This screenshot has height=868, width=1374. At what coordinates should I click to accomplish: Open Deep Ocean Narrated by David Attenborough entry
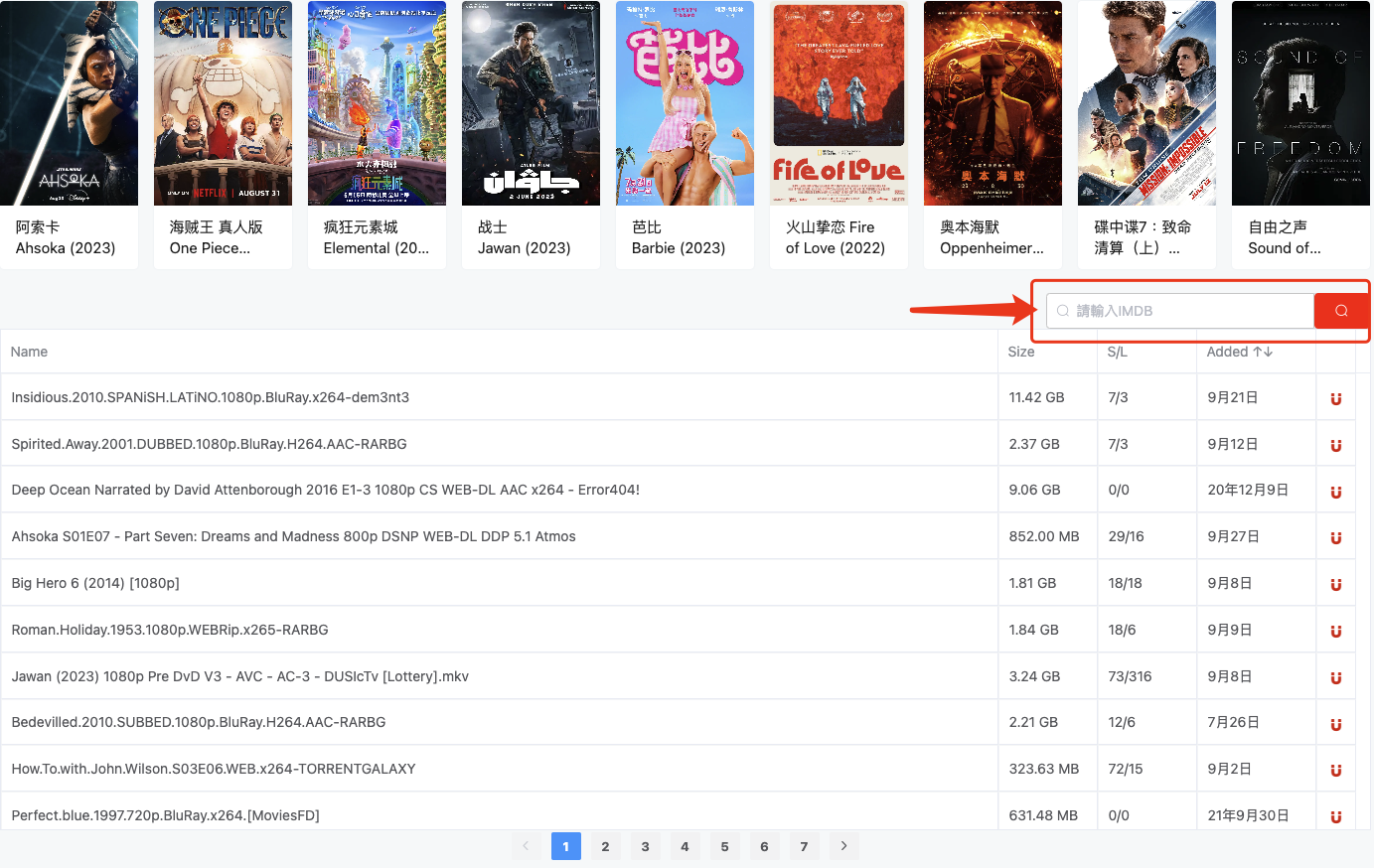325,490
